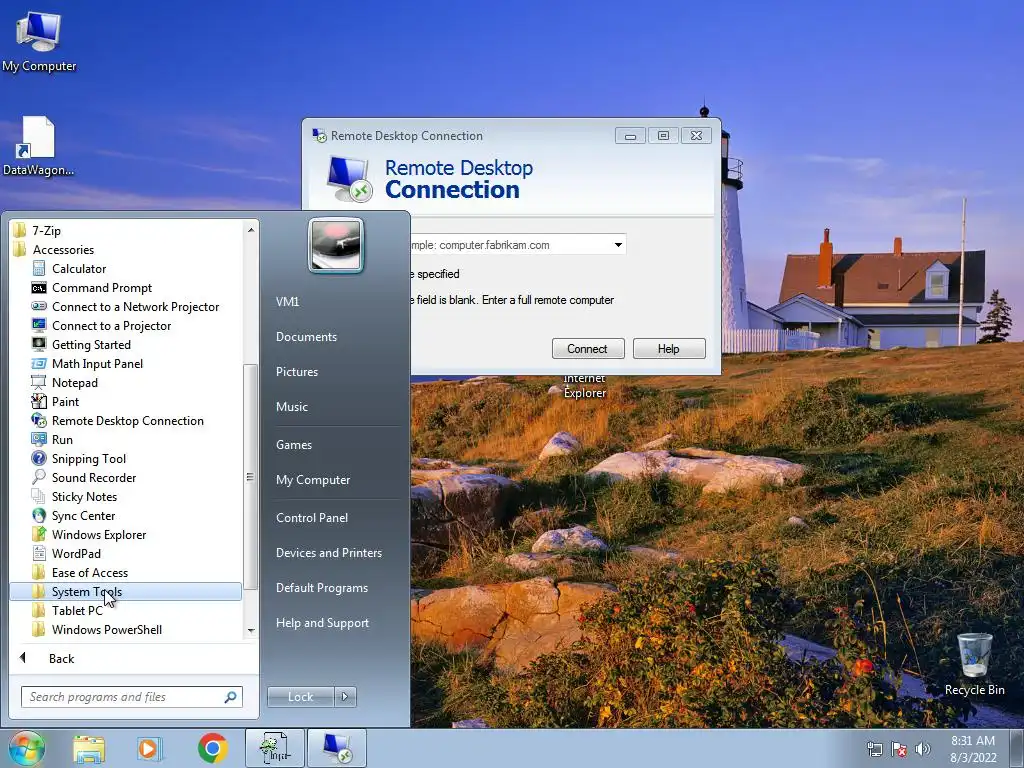1024x768 pixels.
Task: Click Help in Remote Desktop Connection
Action: [x=669, y=349]
